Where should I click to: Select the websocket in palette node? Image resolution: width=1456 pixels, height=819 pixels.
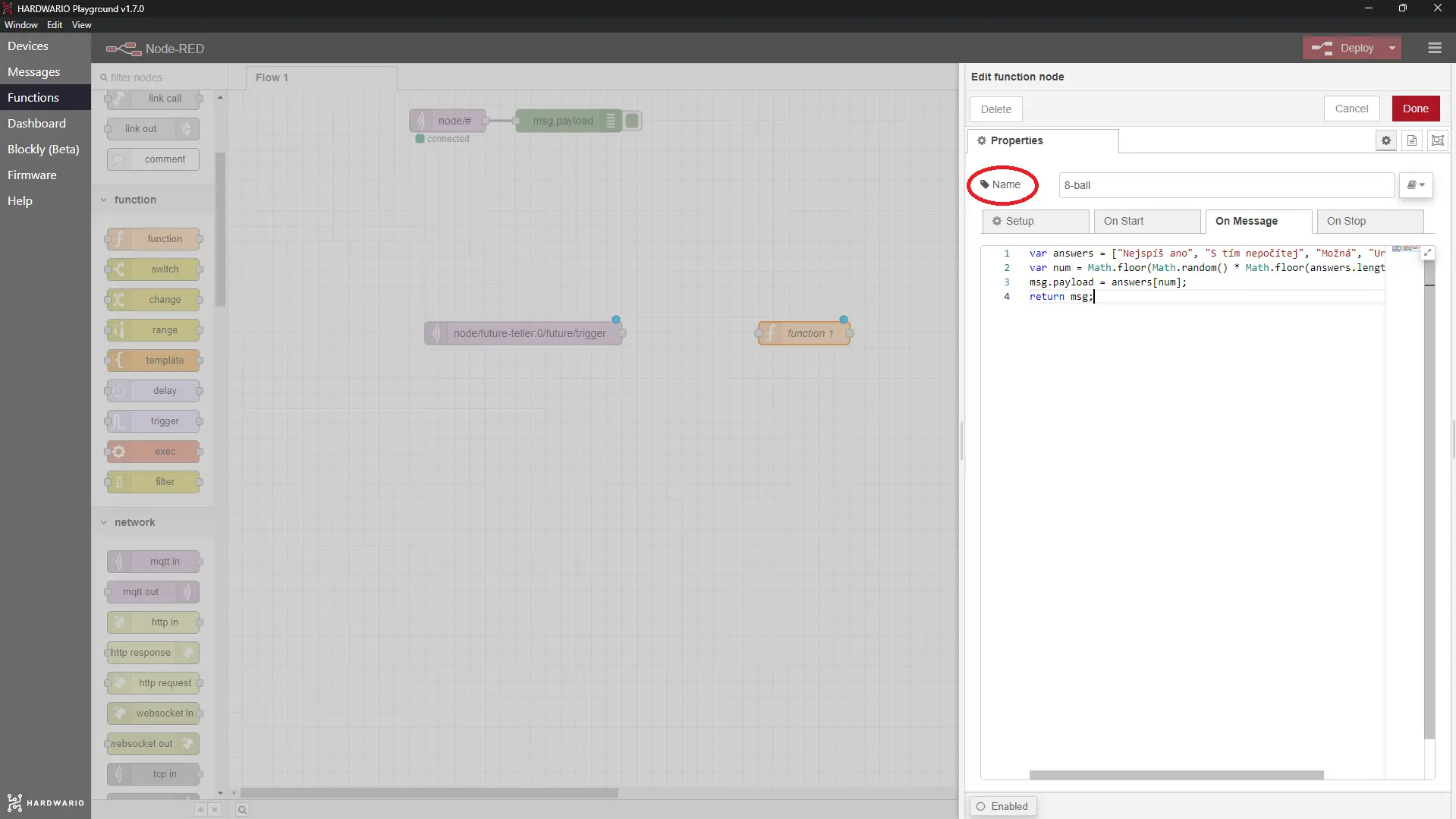pyautogui.click(x=153, y=713)
